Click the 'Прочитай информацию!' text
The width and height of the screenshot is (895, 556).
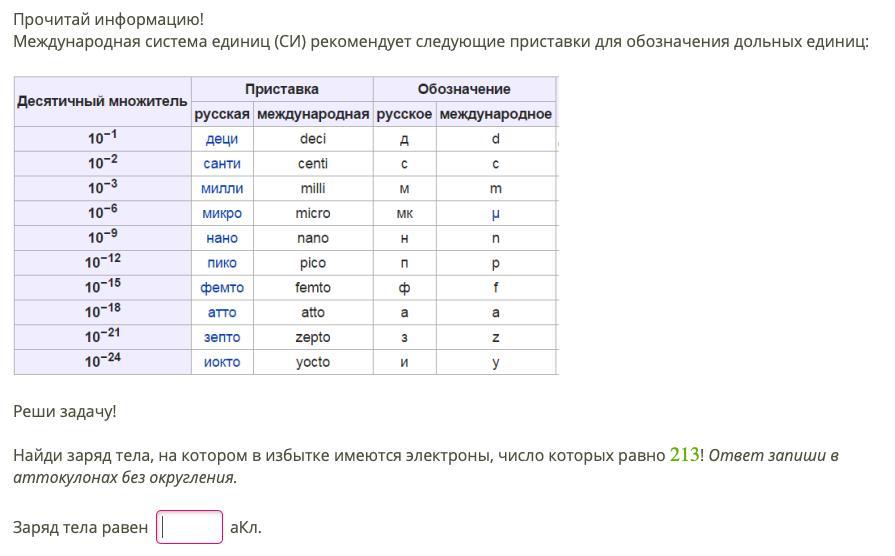coord(108,19)
